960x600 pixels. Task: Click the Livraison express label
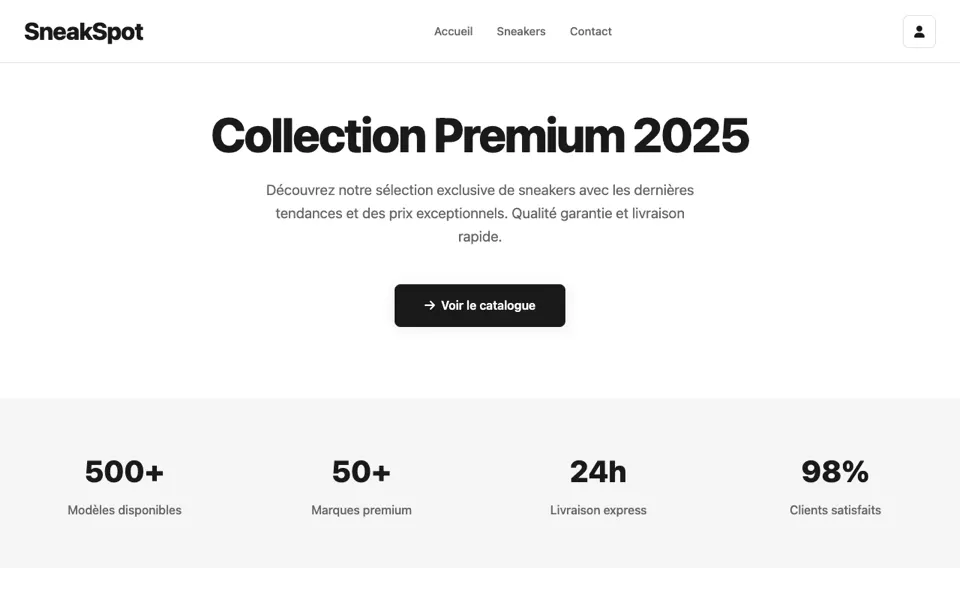pyautogui.click(x=598, y=510)
